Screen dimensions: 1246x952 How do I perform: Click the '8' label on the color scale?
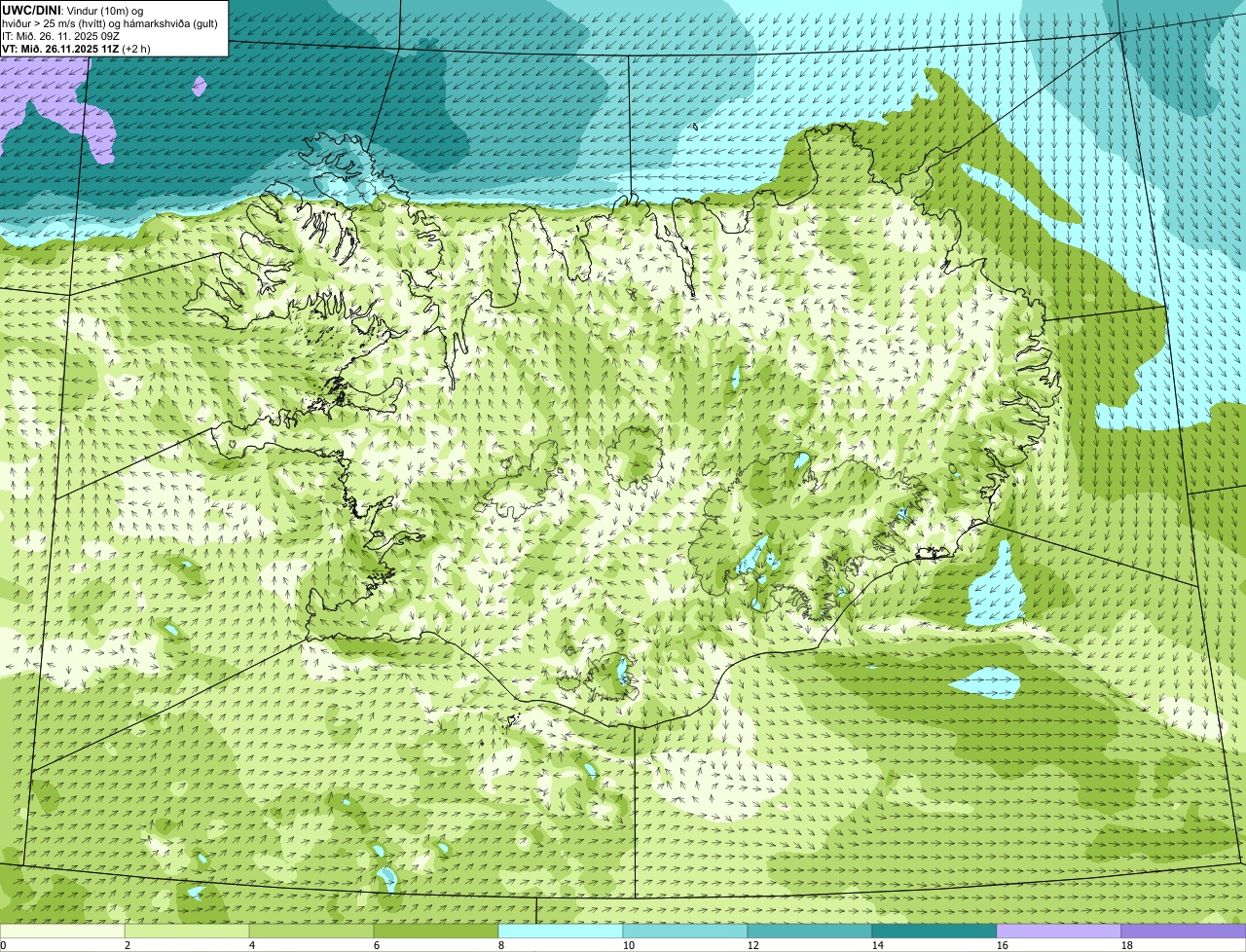[x=501, y=945]
